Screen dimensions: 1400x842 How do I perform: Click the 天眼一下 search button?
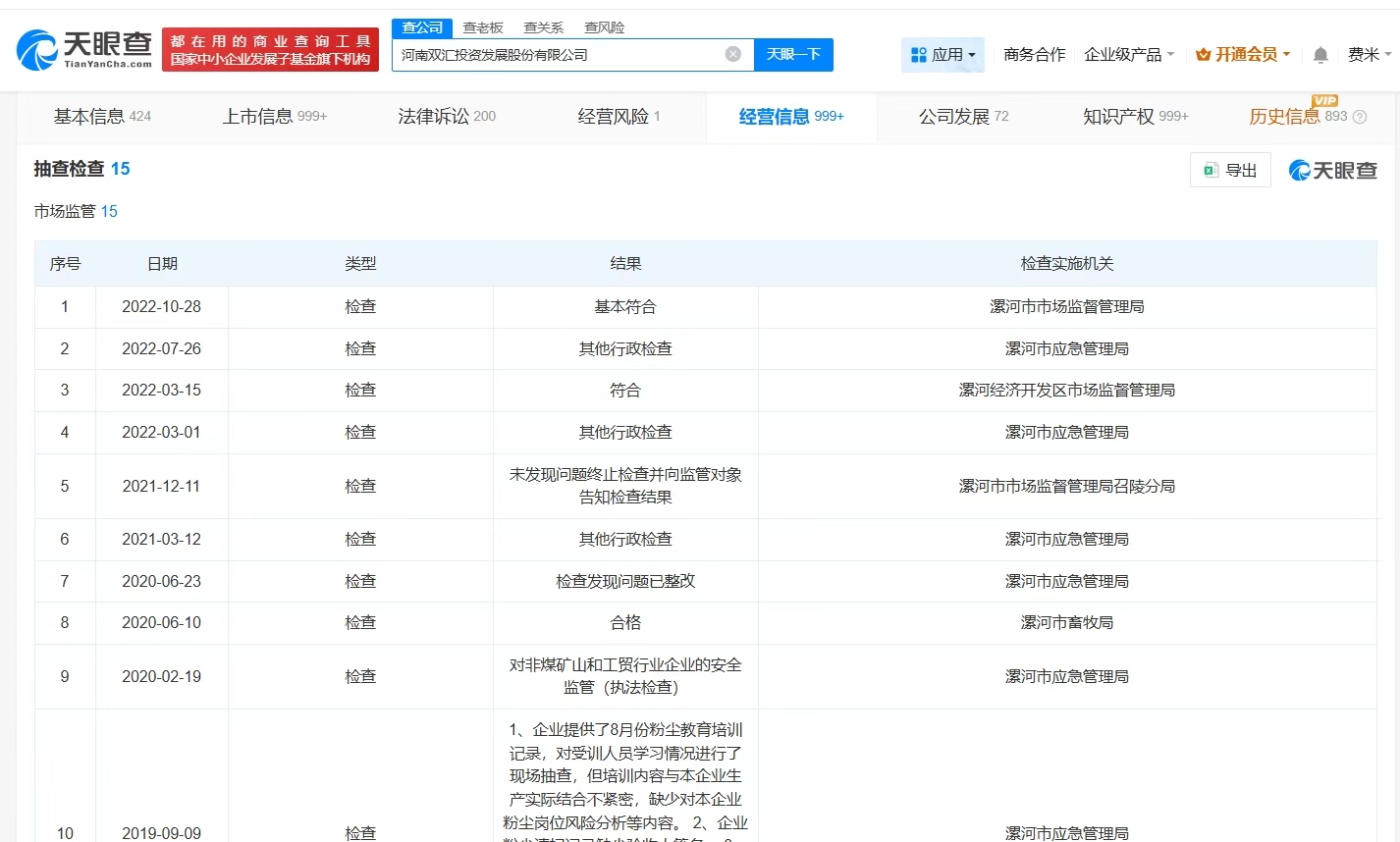793,54
